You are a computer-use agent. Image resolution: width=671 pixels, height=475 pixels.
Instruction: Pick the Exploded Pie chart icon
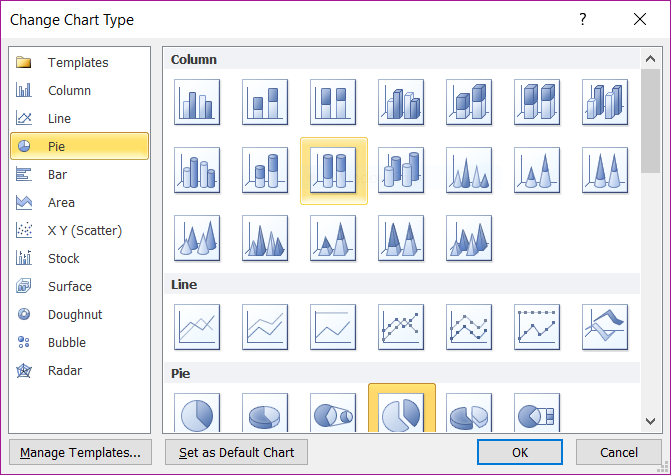(401, 413)
